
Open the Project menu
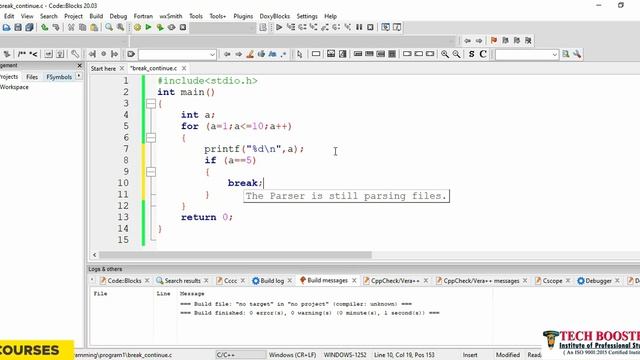pyautogui.click(x=73, y=16)
